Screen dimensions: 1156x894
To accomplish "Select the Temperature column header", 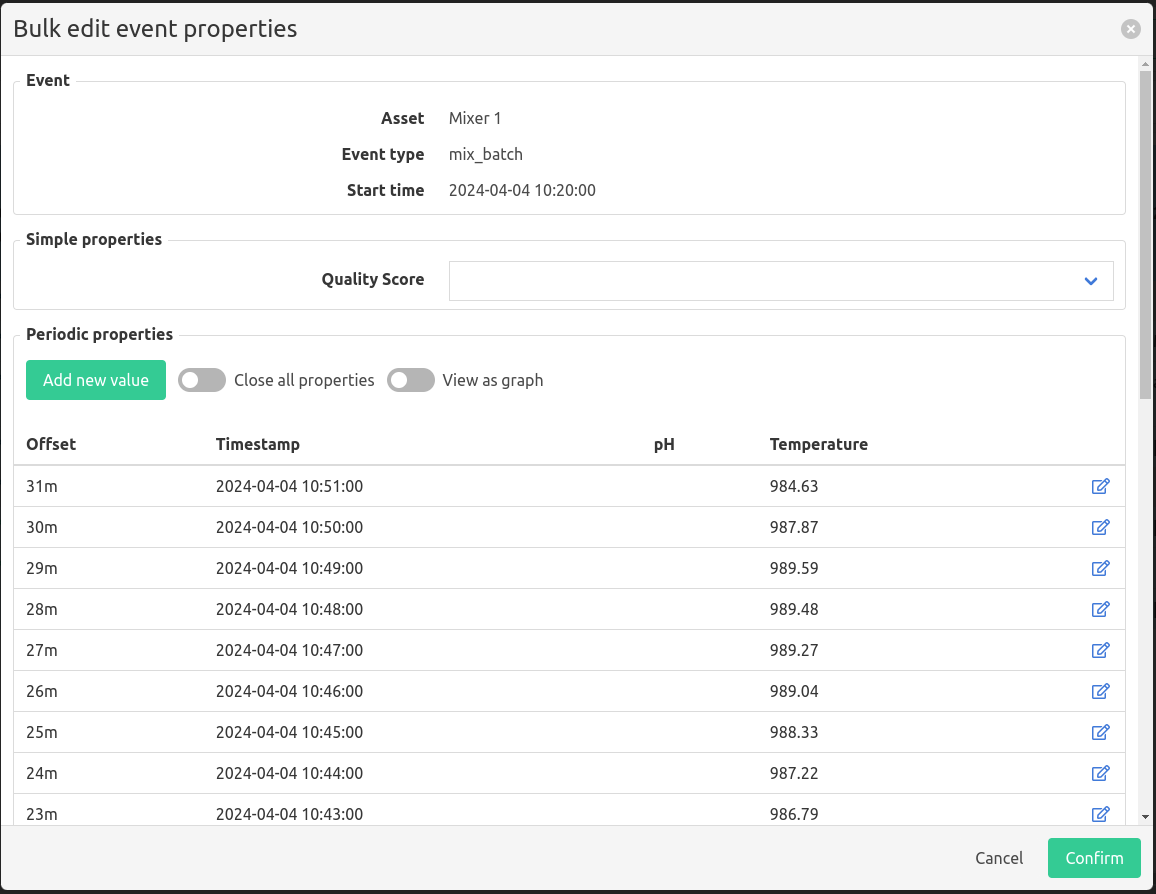I will (818, 444).
